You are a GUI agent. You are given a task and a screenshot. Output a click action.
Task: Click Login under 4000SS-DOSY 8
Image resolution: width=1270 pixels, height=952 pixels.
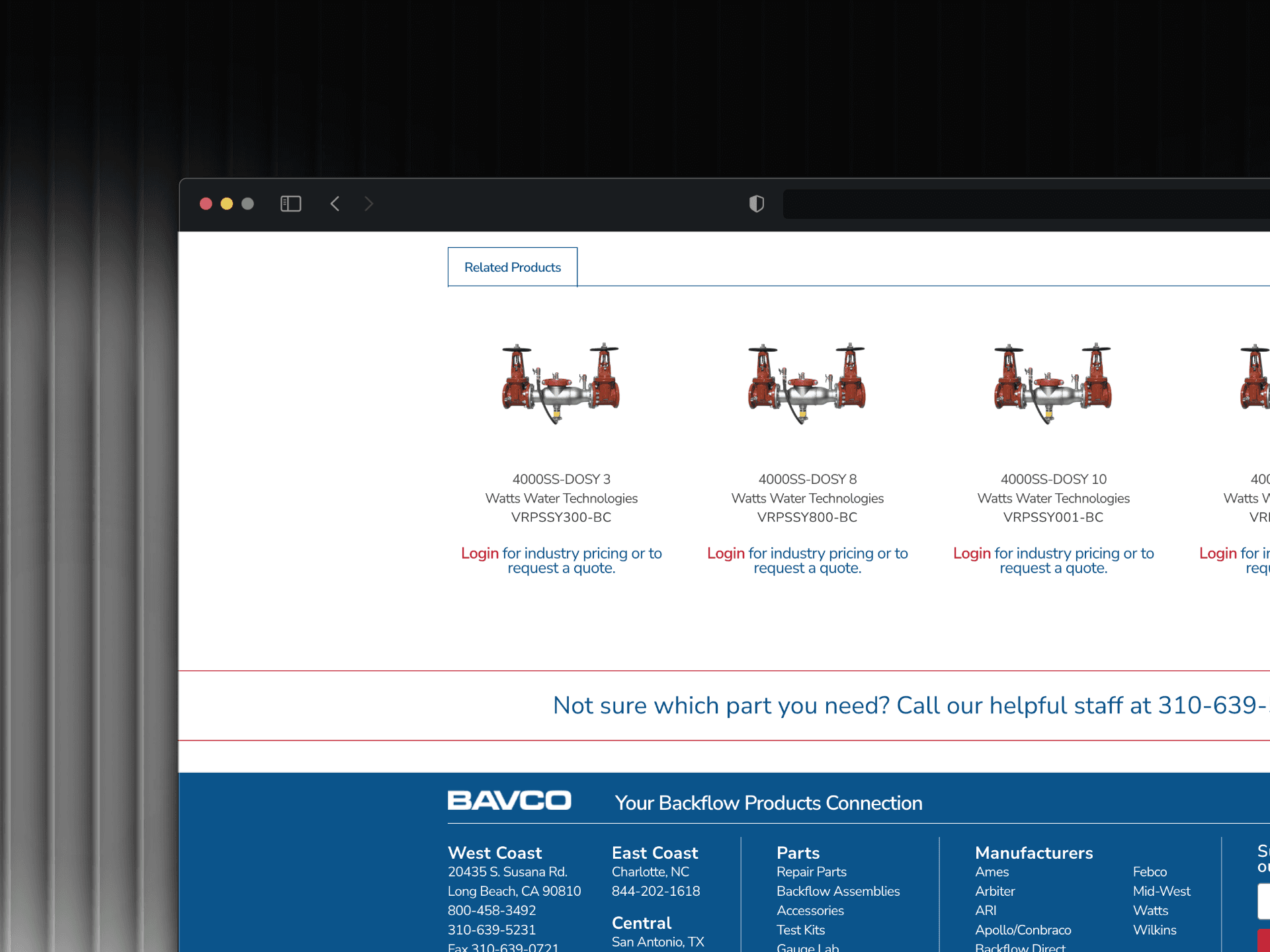coord(726,553)
